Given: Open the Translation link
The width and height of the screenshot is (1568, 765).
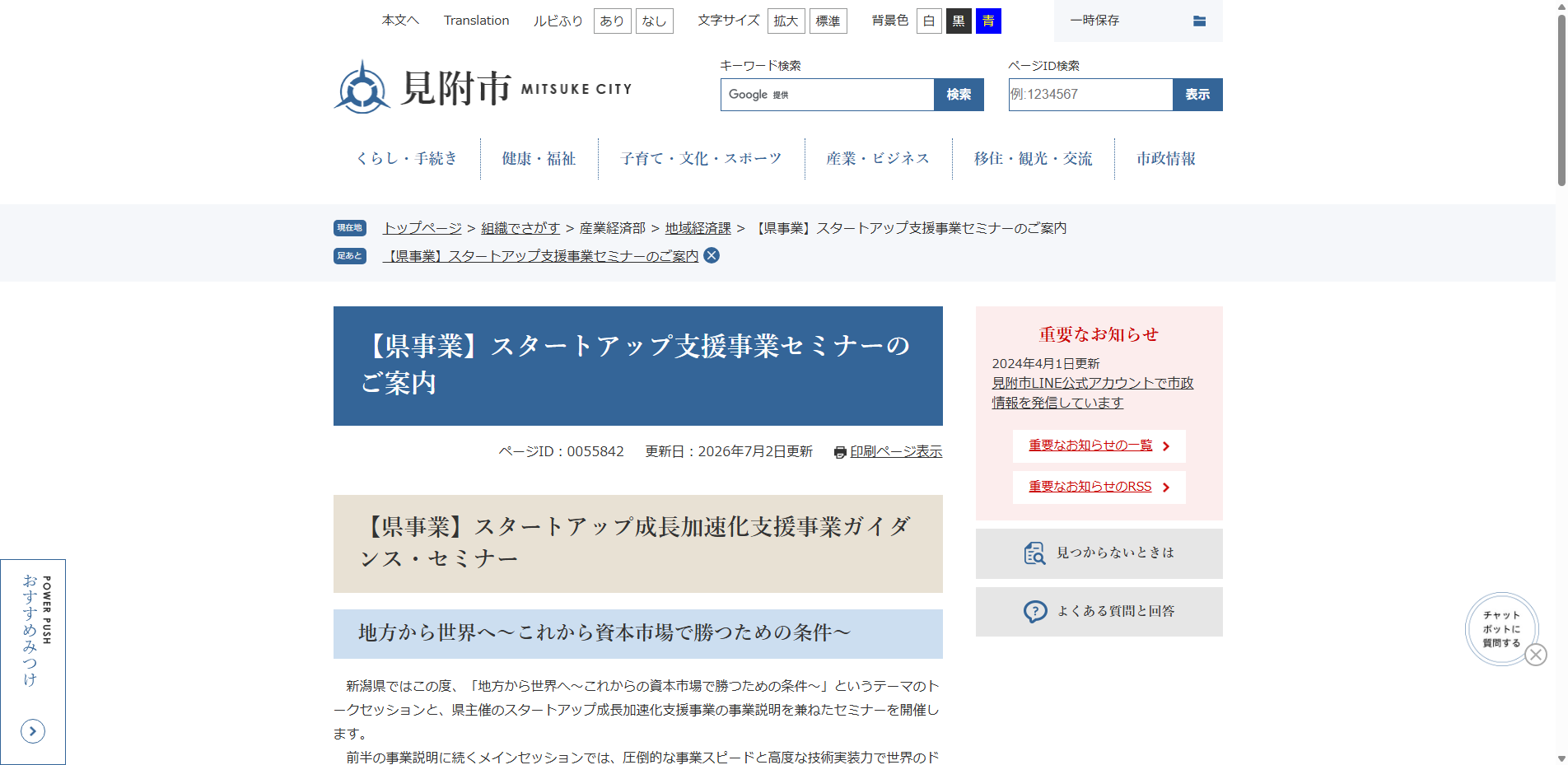Looking at the screenshot, I should click(x=476, y=21).
